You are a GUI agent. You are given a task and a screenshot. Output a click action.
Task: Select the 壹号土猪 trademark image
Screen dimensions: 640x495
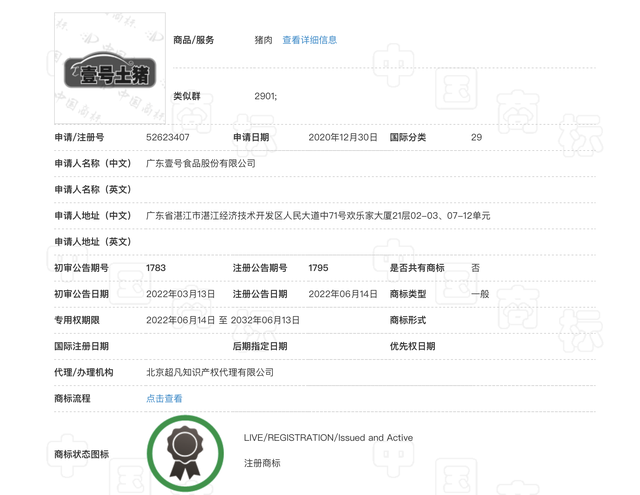click(110, 68)
